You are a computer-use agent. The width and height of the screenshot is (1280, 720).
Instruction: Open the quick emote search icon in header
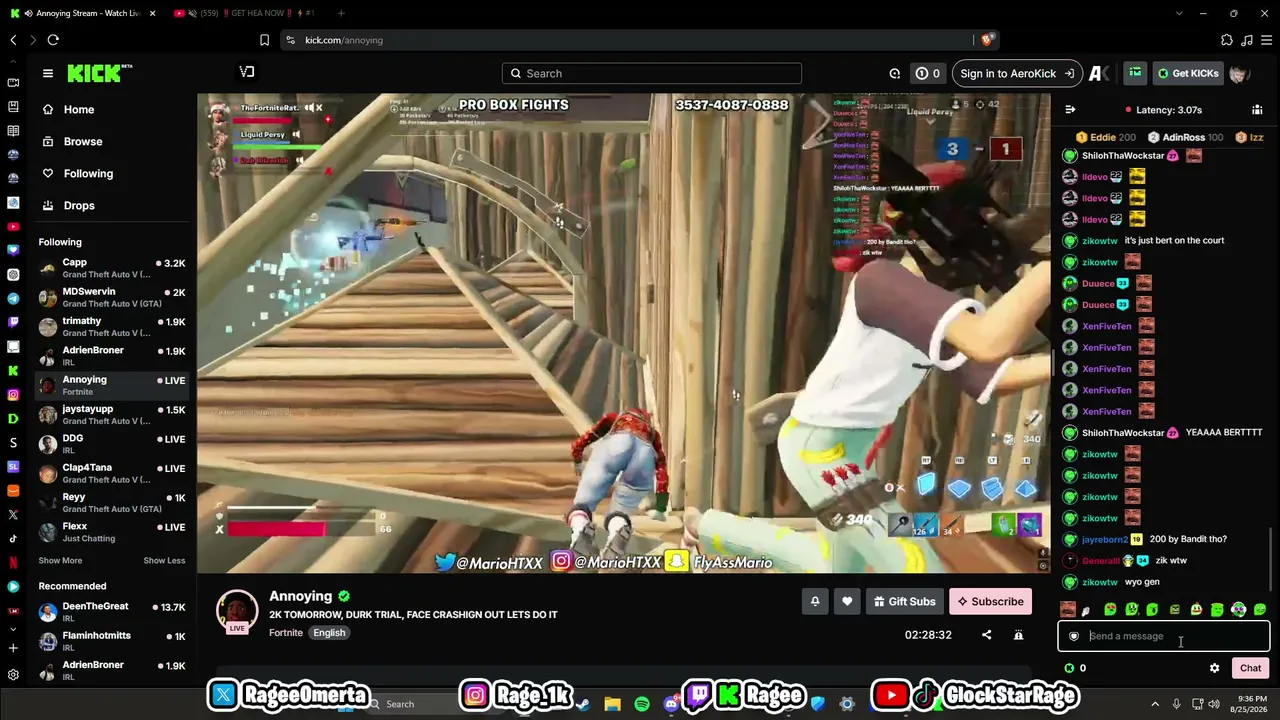coord(895,73)
